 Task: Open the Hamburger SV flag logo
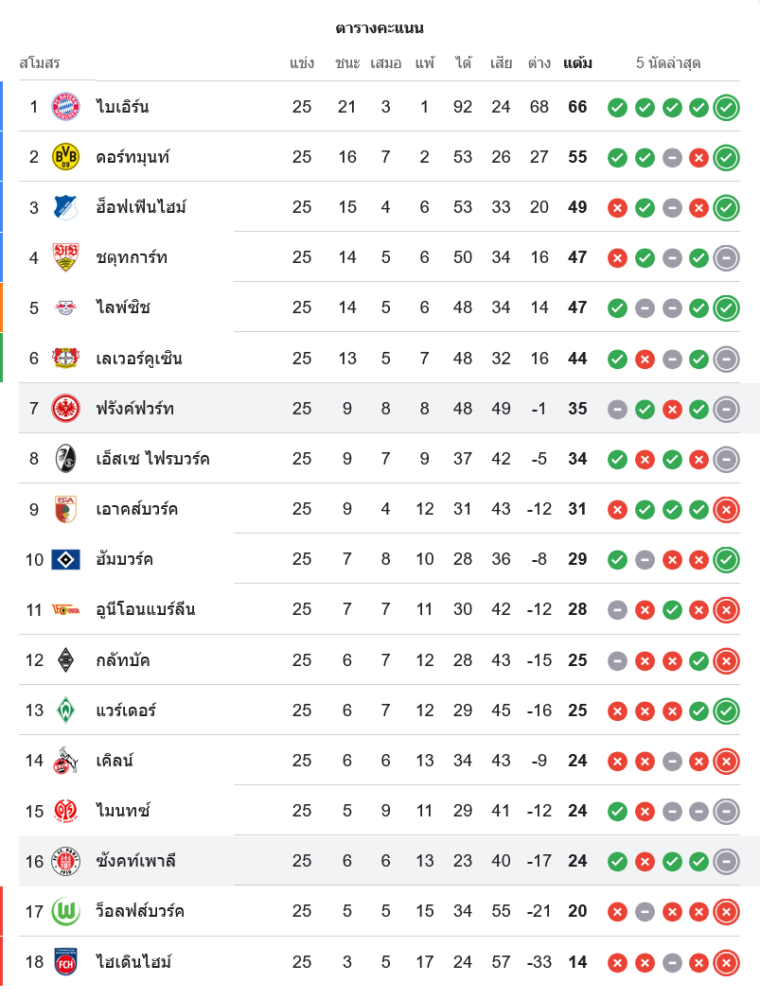pyautogui.click(x=66, y=559)
